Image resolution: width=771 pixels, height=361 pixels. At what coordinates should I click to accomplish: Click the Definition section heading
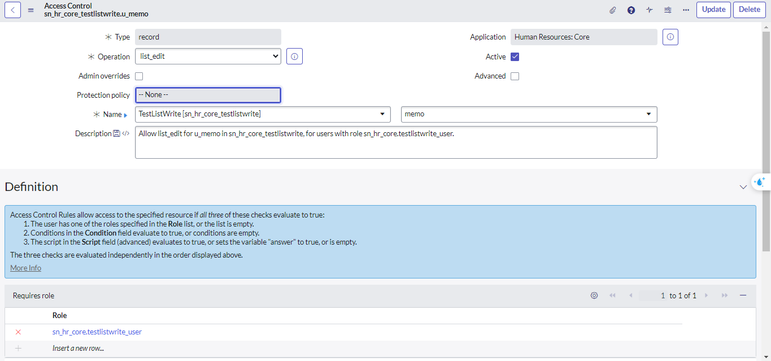coord(31,187)
